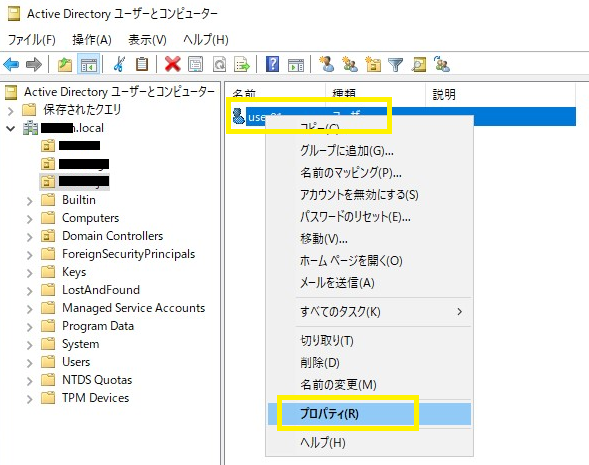Select the TPM Devices tree item
589x465 pixels.
(x=96, y=398)
